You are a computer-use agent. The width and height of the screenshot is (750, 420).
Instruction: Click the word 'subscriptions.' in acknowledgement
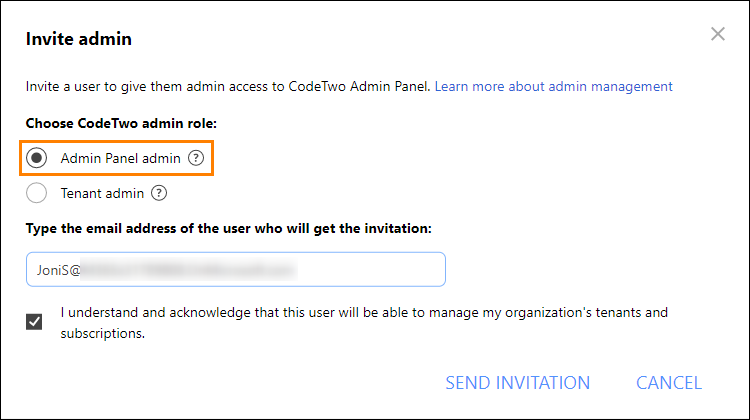[x=102, y=333]
